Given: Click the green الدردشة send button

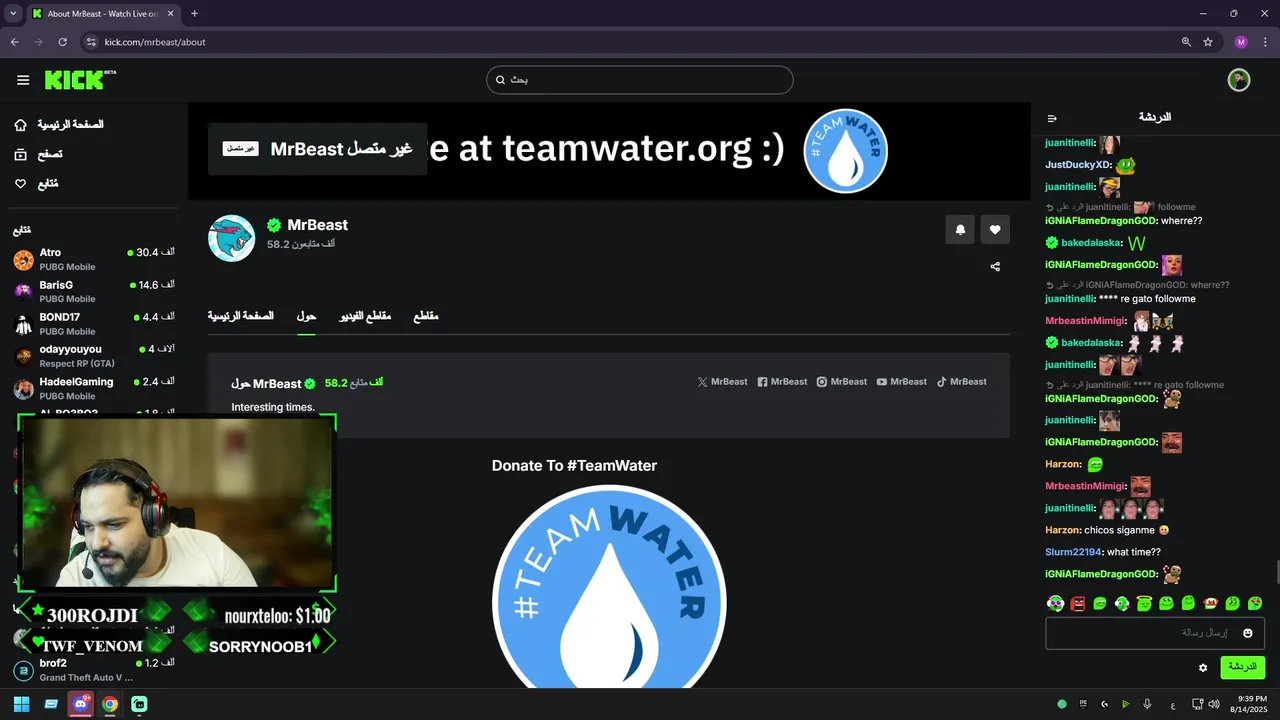Looking at the screenshot, I should [1242, 667].
